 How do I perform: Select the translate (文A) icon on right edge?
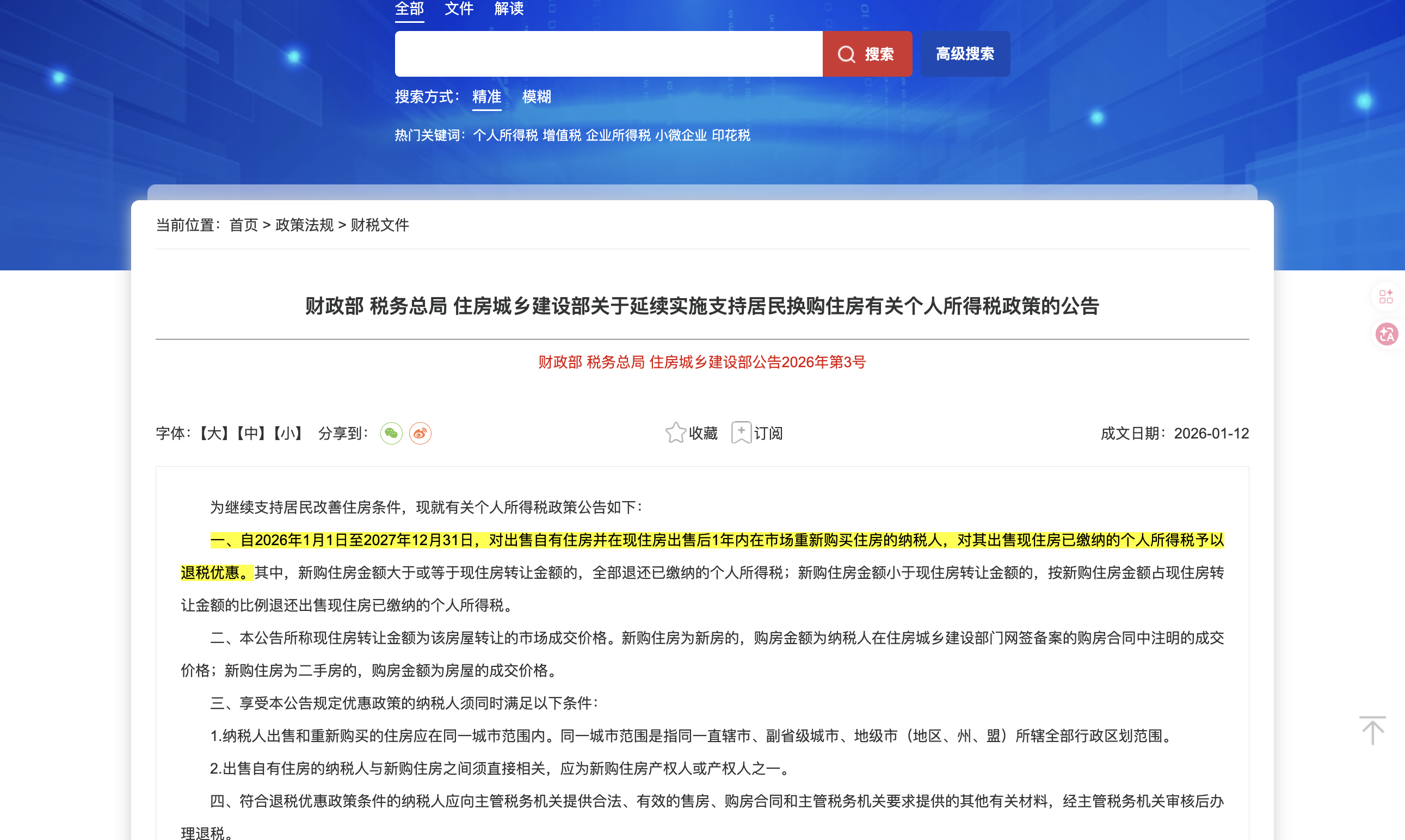1387,335
